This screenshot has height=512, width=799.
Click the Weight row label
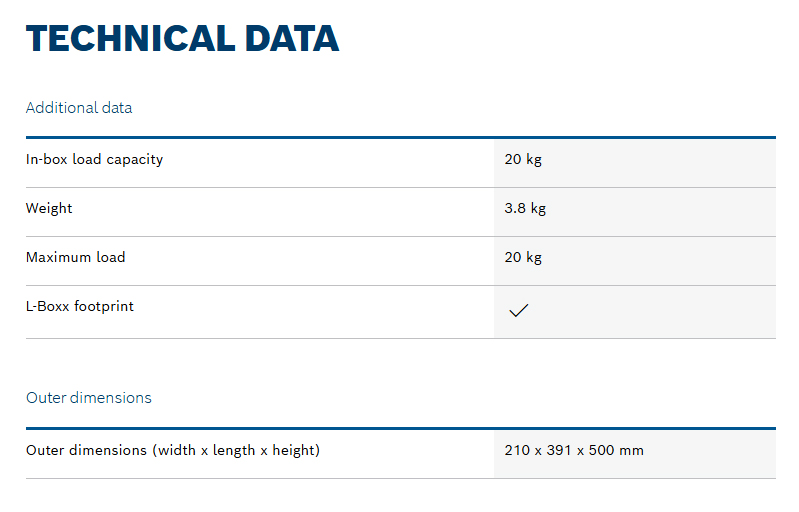(x=49, y=208)
